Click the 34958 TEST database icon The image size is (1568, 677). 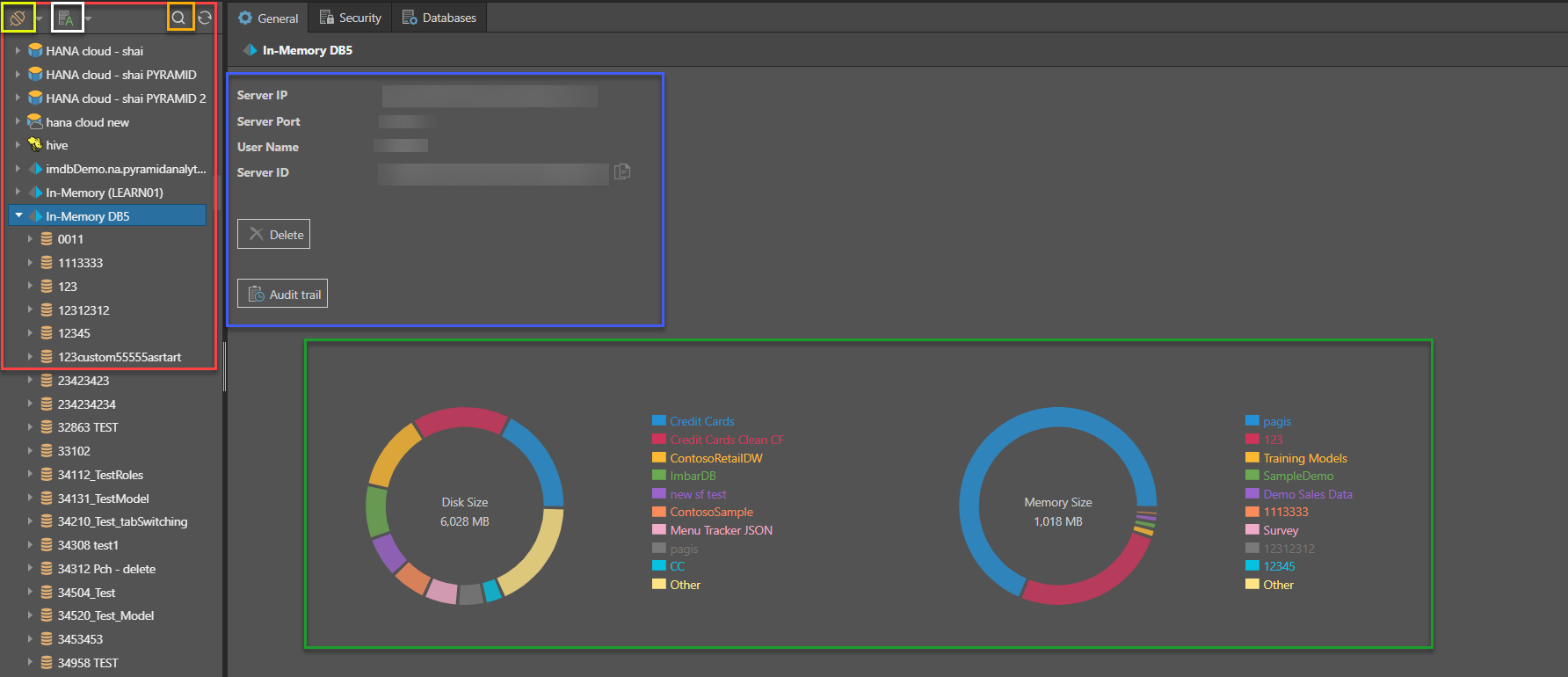point(47,663)
